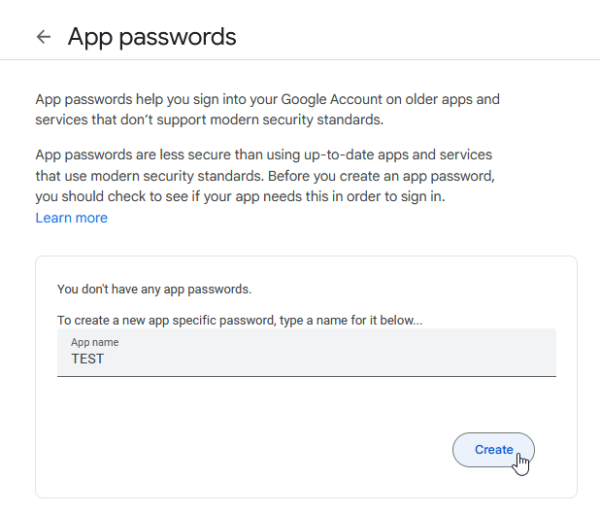The height and width of the screenshot is (514, 600).
Task: Click blank area right of the page title
Action: click(x=420, y=37)
